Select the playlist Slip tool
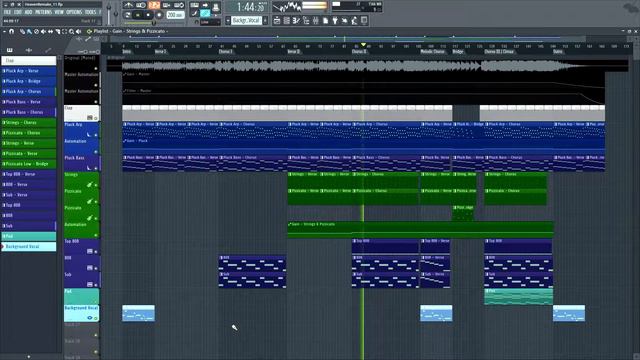The width and height of the screenshot is (640, 360). point(50,31)
